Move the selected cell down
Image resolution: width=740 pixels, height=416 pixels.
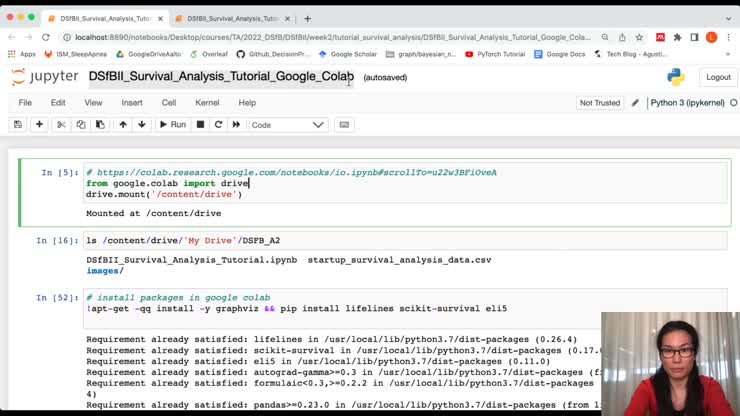click(x=142, y=125)
